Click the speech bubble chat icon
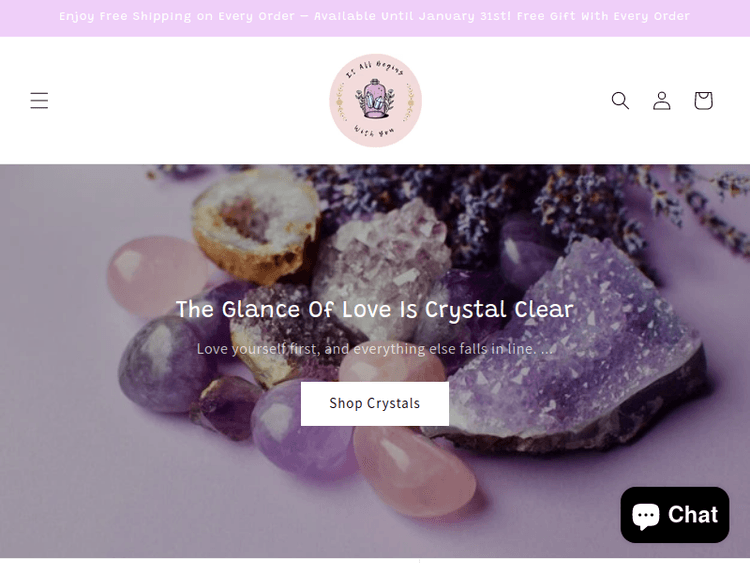Screen dimensions: 750x563 [x=646, y=516]
